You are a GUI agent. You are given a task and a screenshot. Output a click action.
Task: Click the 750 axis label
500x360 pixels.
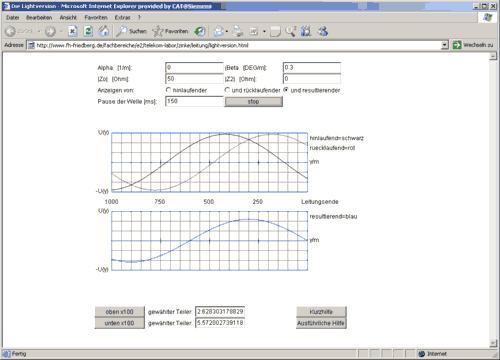[x=160, y=202]
